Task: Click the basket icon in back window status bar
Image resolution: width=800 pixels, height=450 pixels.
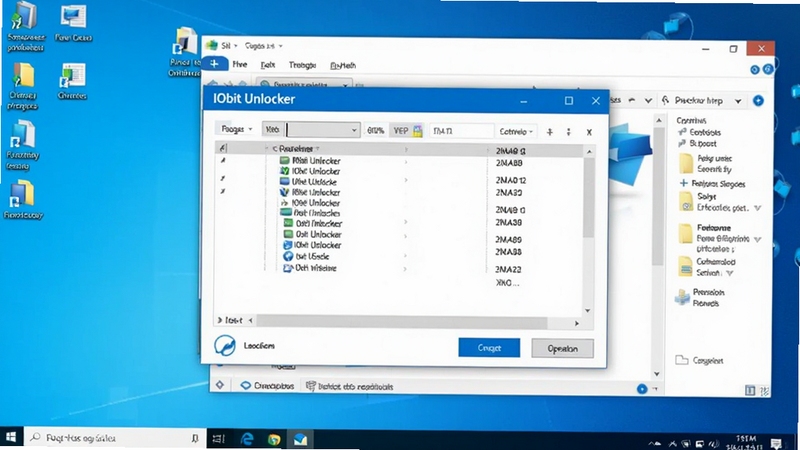Action: [310, 386]
